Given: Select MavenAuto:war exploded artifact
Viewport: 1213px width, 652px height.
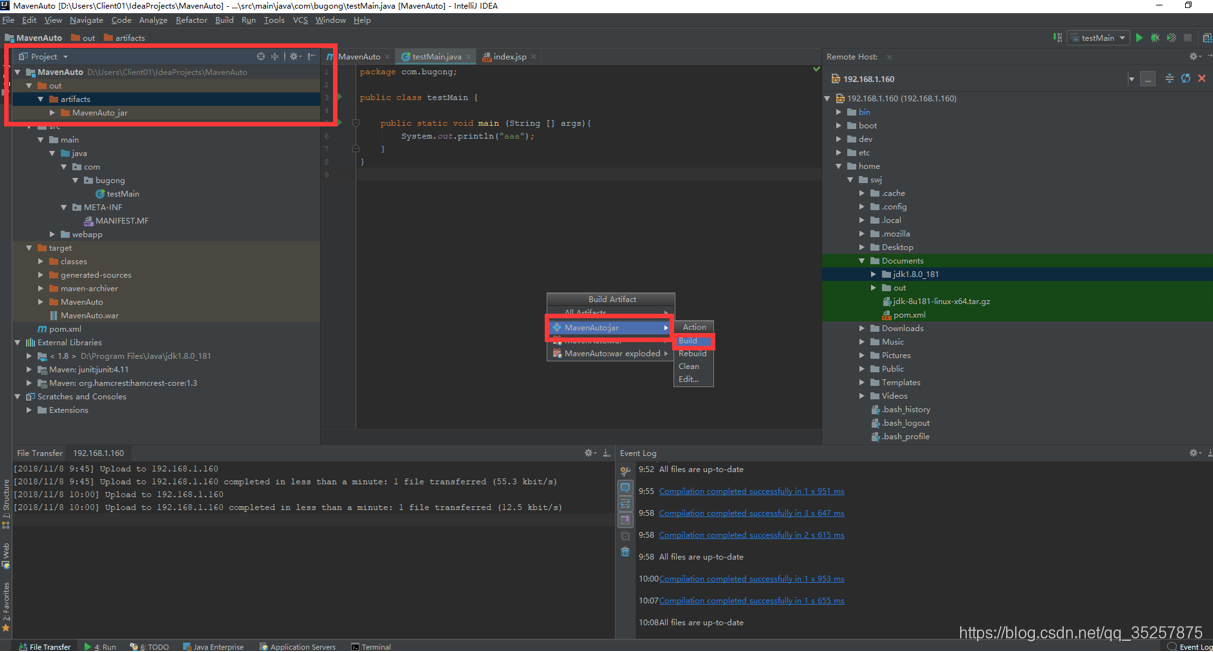Looking at the screenshot, I should pos(610,354).
